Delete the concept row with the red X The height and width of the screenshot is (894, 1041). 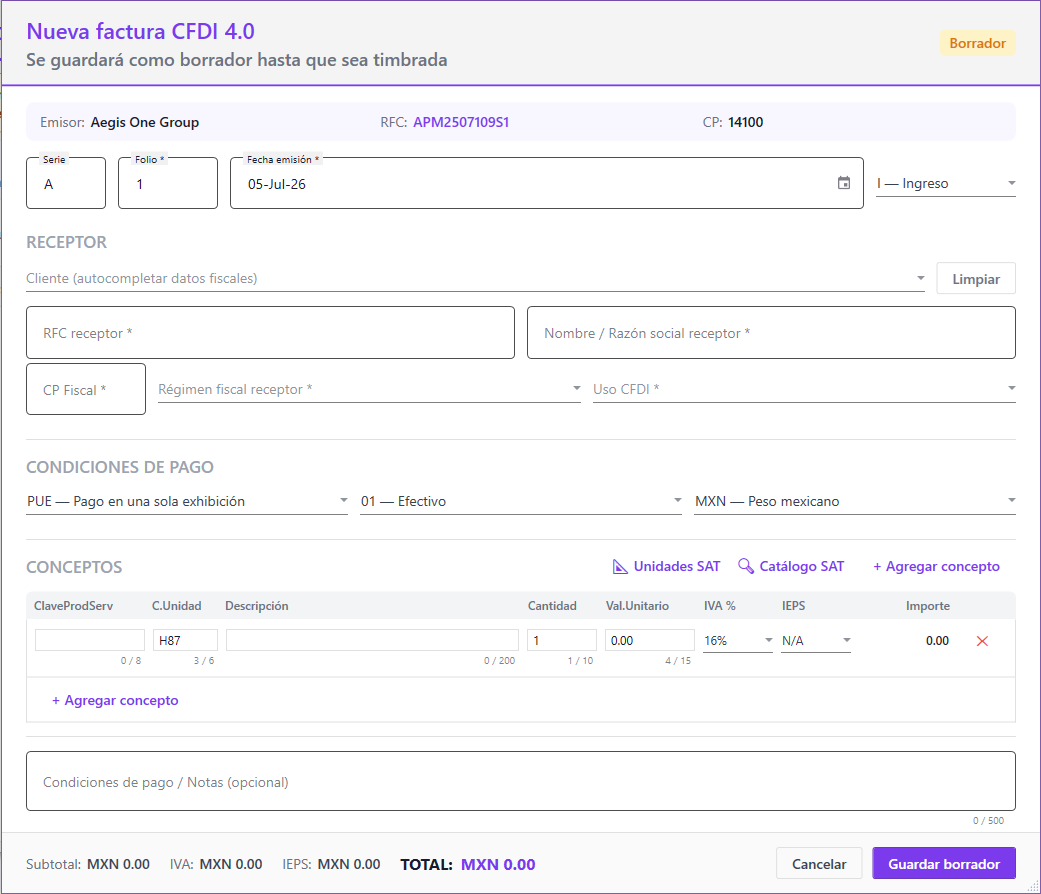(x=982, y=641)
